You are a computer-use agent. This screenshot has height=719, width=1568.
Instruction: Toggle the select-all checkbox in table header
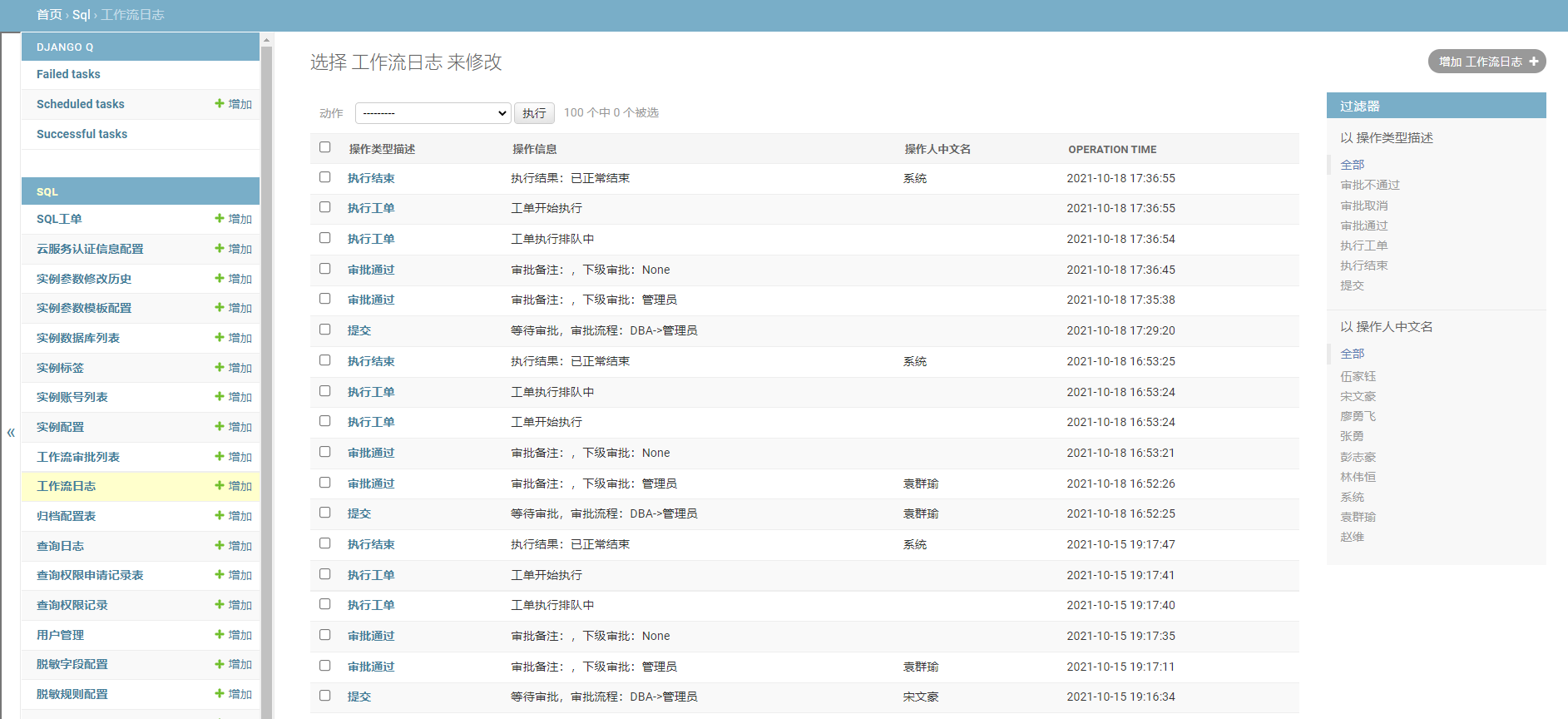325,147
